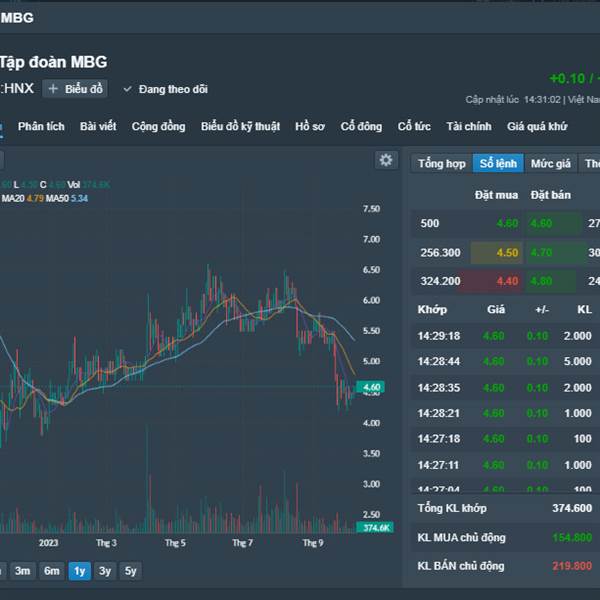Click the bid volume 324.200 cell

pyautogui.click(x=440, y=281)
